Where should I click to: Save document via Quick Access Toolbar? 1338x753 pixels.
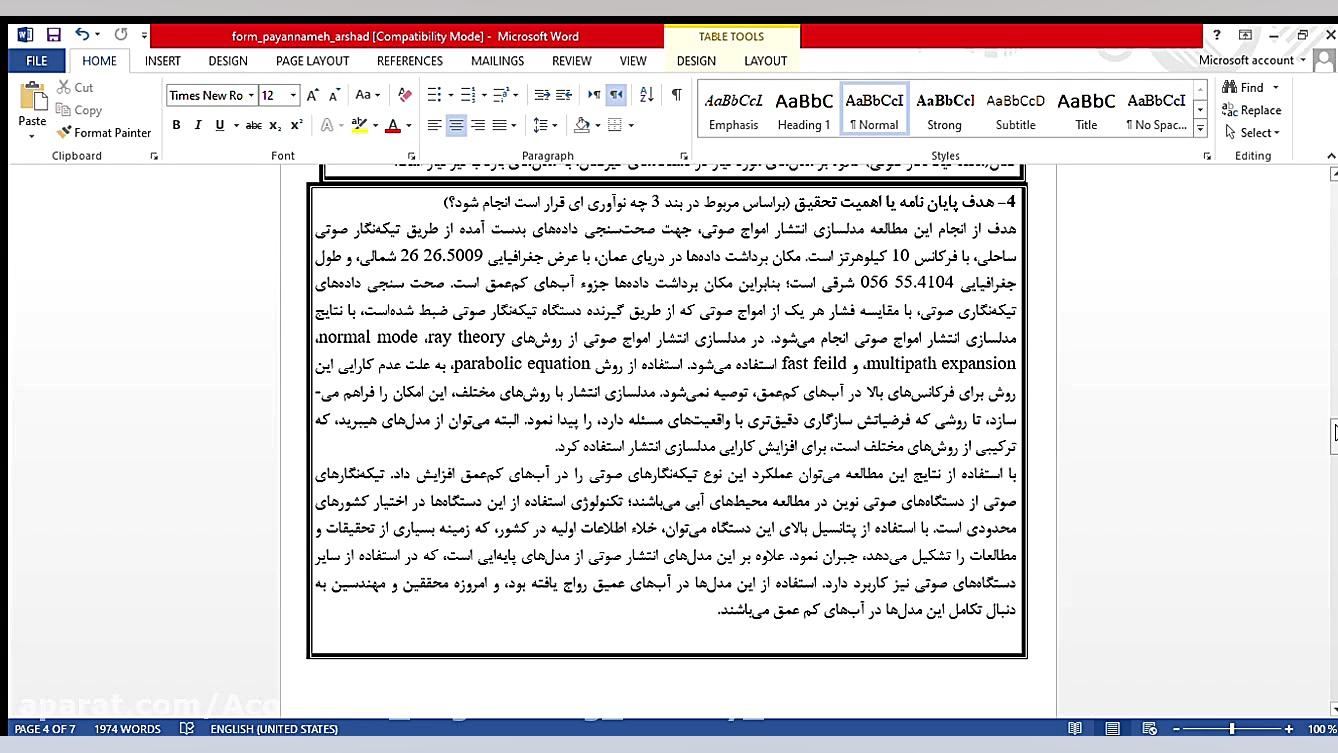tap(54, 33)
